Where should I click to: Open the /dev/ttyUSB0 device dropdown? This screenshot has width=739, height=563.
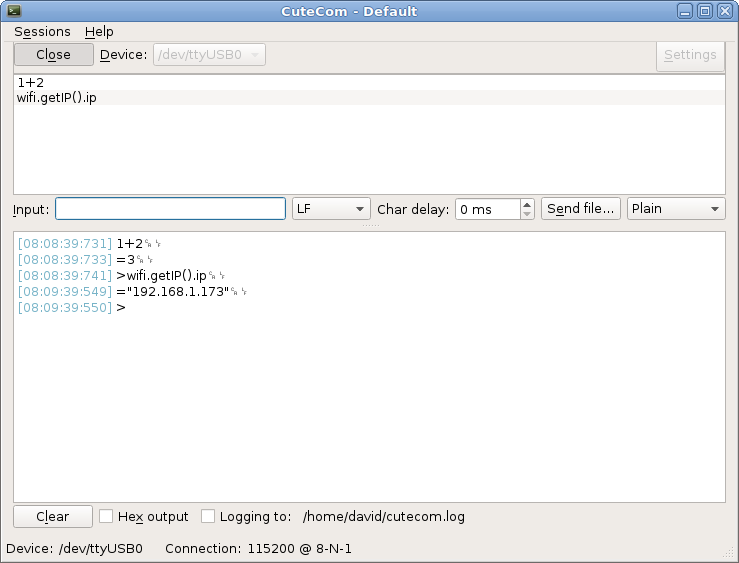209,55
